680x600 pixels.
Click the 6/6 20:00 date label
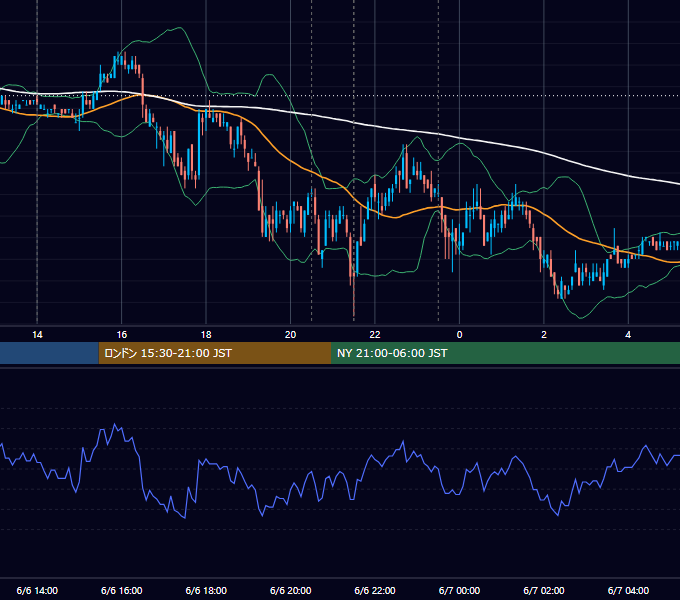(x=291, y=590)
